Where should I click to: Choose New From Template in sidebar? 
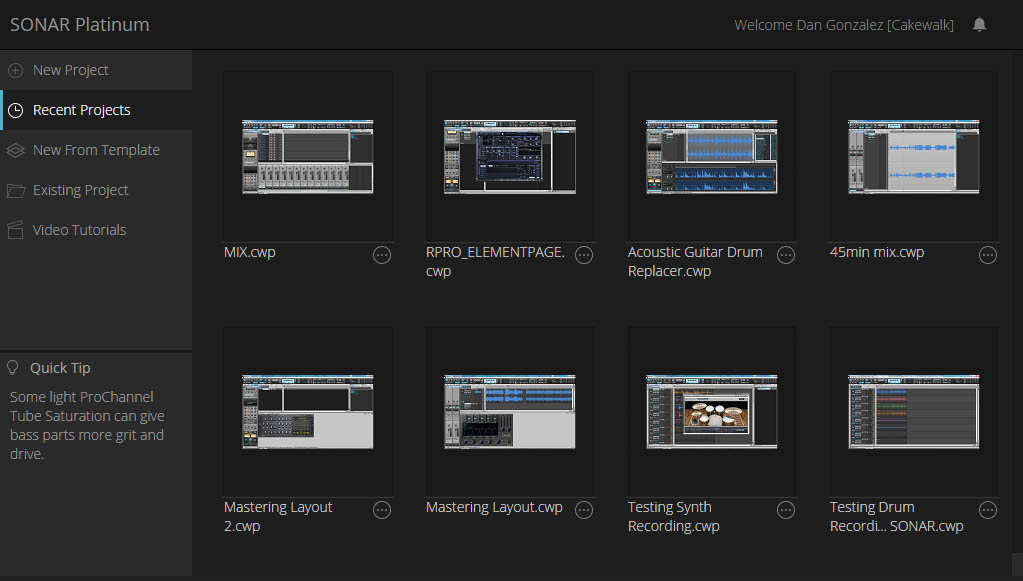click(96, 150)
